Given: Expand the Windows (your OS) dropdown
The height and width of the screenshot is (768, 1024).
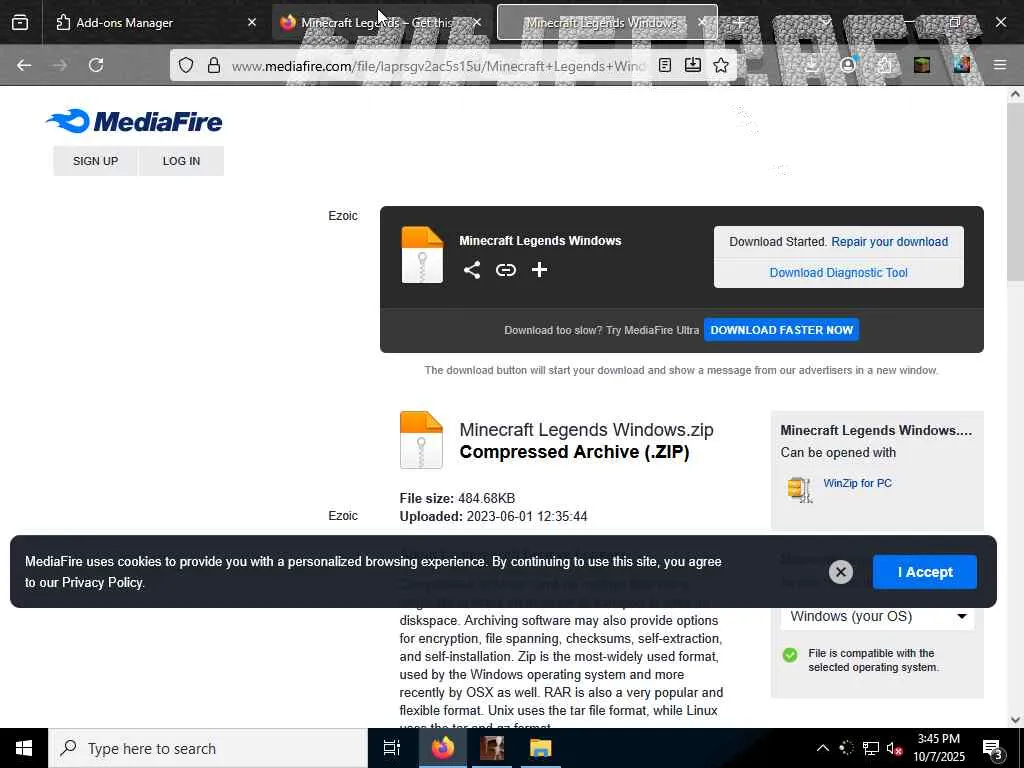Looking at the screenshot, I should (877, 616).
